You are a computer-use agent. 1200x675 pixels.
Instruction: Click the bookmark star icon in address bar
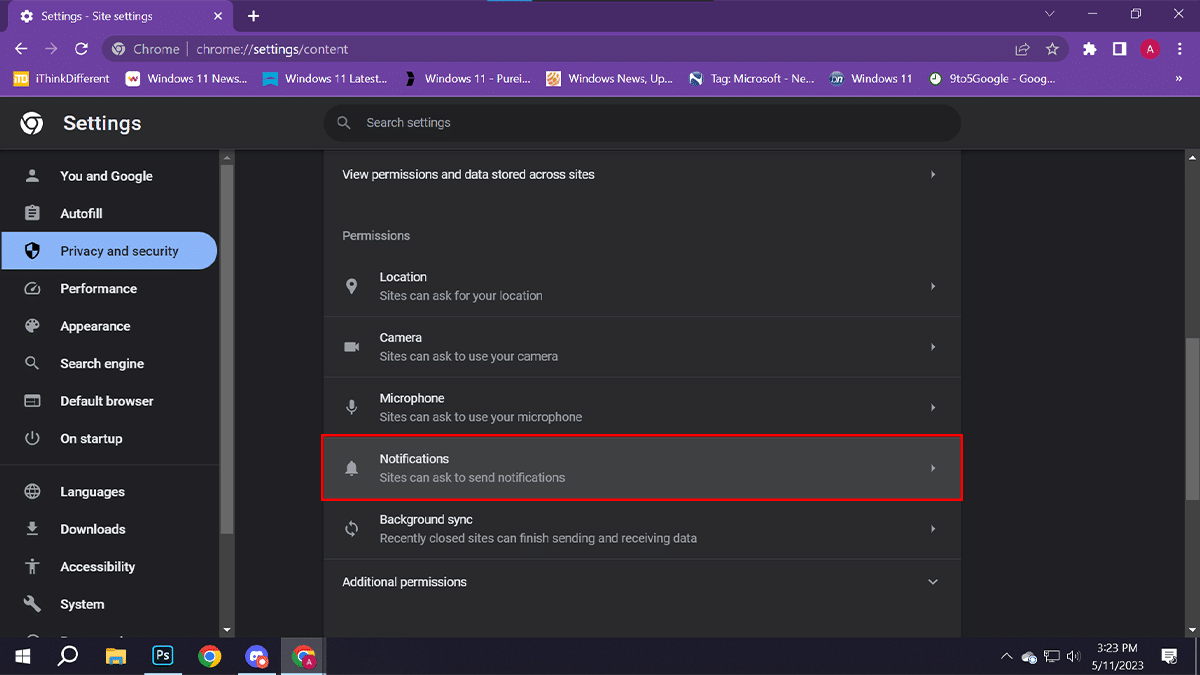tap(1052, 49)
